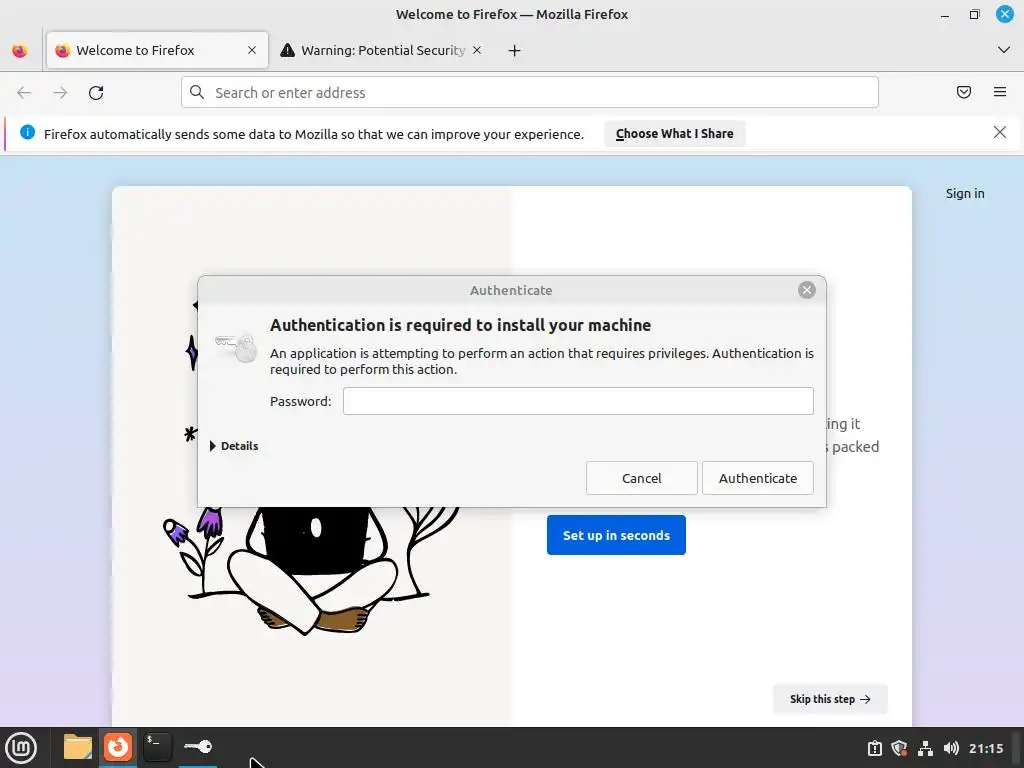Expand the Details disclosure triangle

[213, 446]
